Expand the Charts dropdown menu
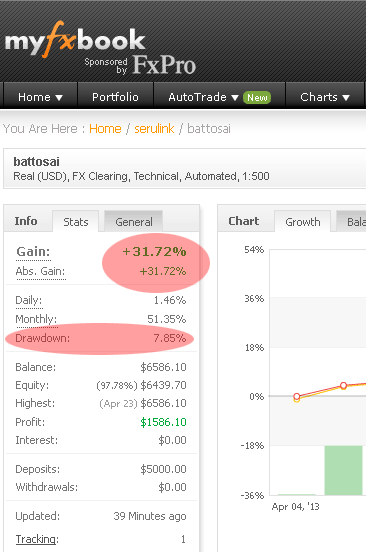The image size is (366, 552). click(x=324, y=97)
